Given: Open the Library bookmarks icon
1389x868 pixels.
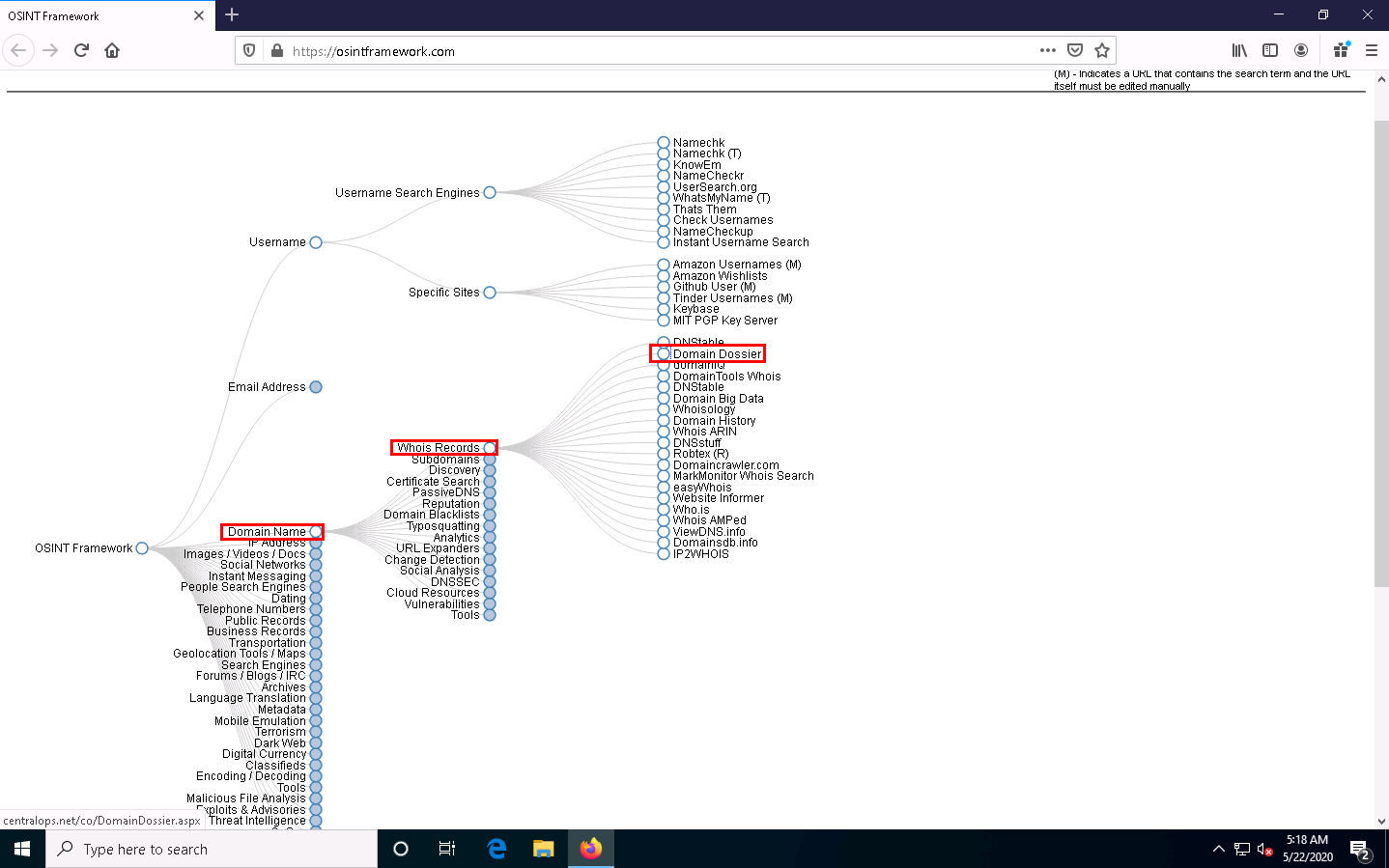Looking at the screenshot, I should [1239, 50].
